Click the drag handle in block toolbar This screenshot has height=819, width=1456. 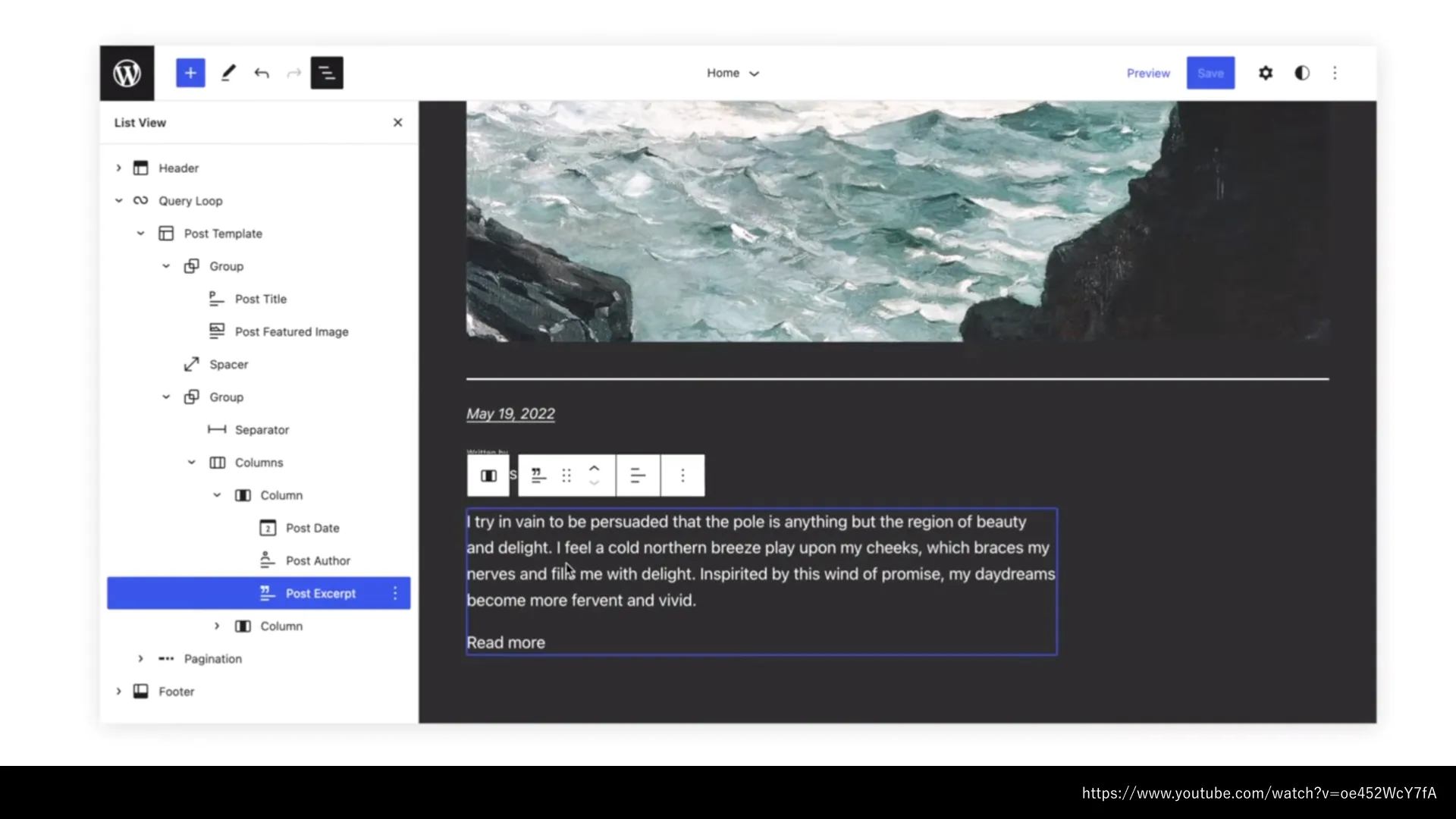[566, 475]
